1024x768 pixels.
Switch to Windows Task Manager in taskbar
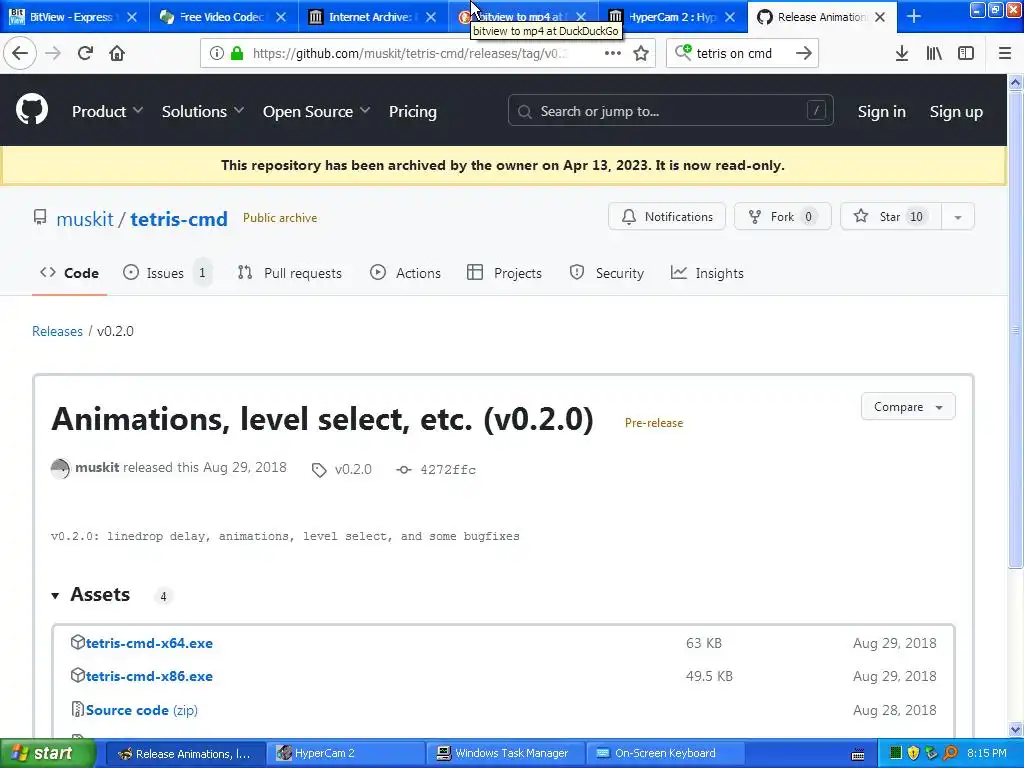click(x=503, y=754)
